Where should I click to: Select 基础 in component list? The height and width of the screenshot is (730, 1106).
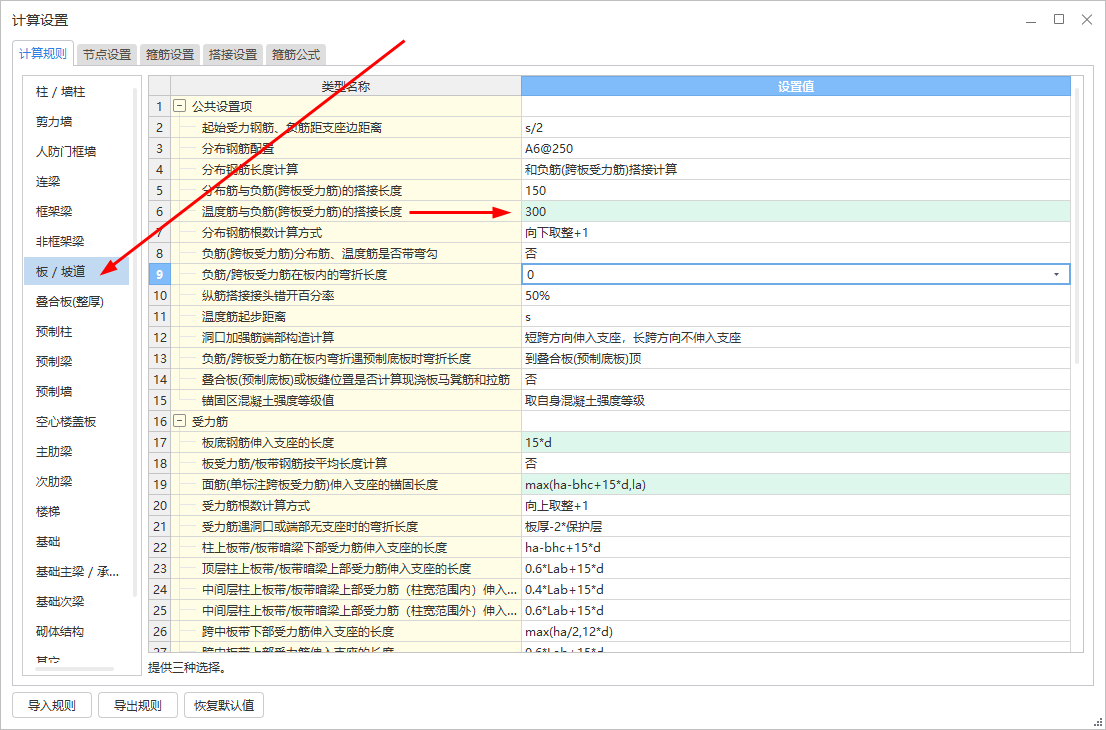tap(77, 542)
